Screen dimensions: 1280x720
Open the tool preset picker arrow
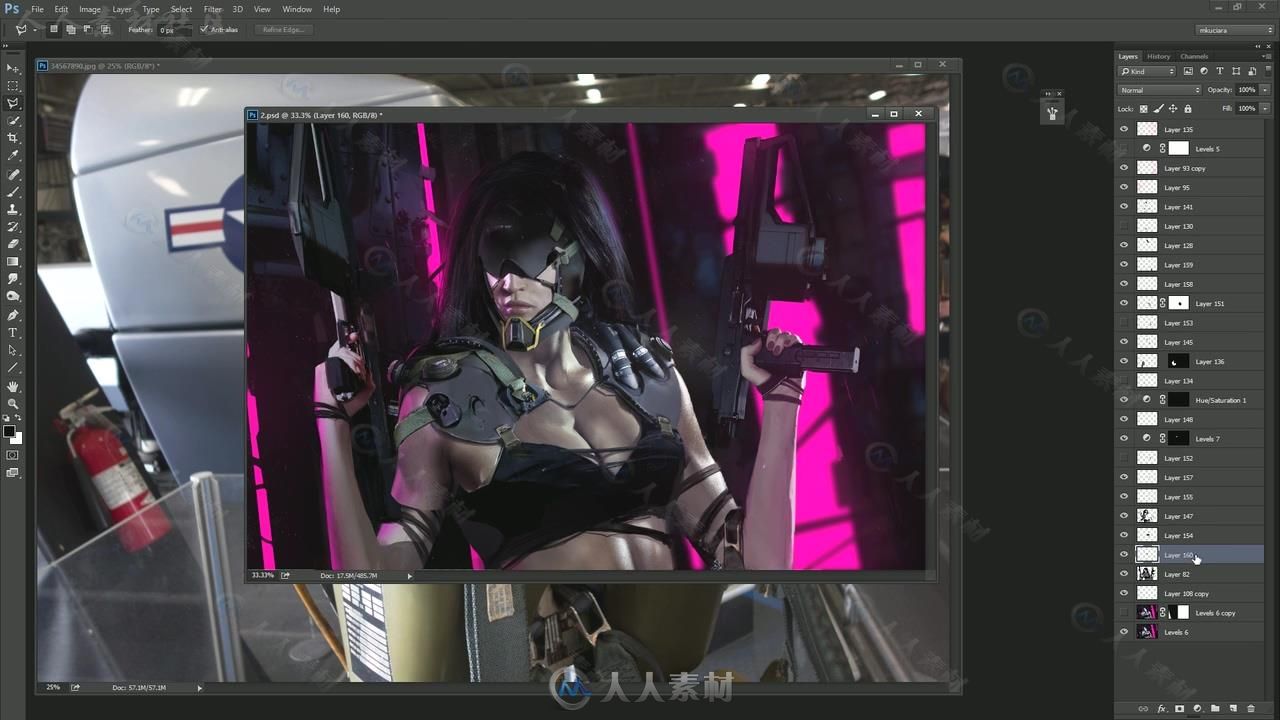point(34,30)
